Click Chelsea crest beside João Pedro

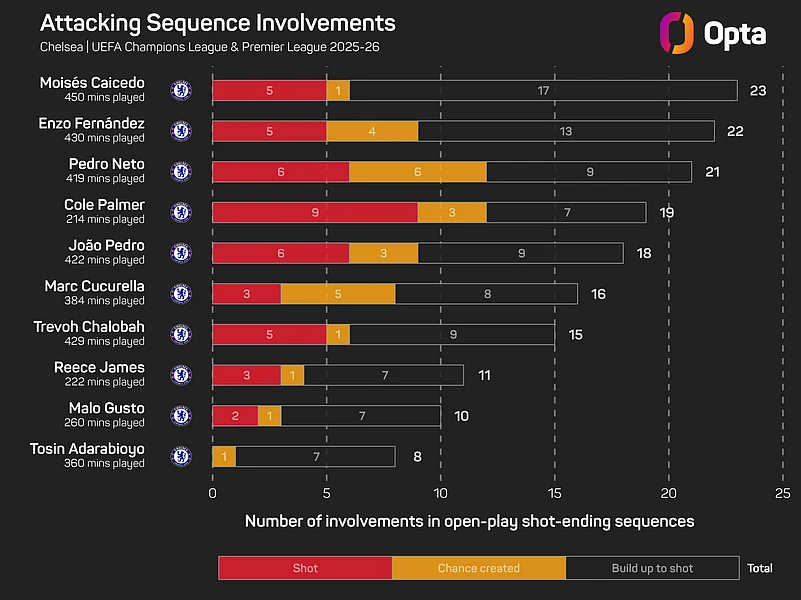pyautogui.click(x=181, y=253)
